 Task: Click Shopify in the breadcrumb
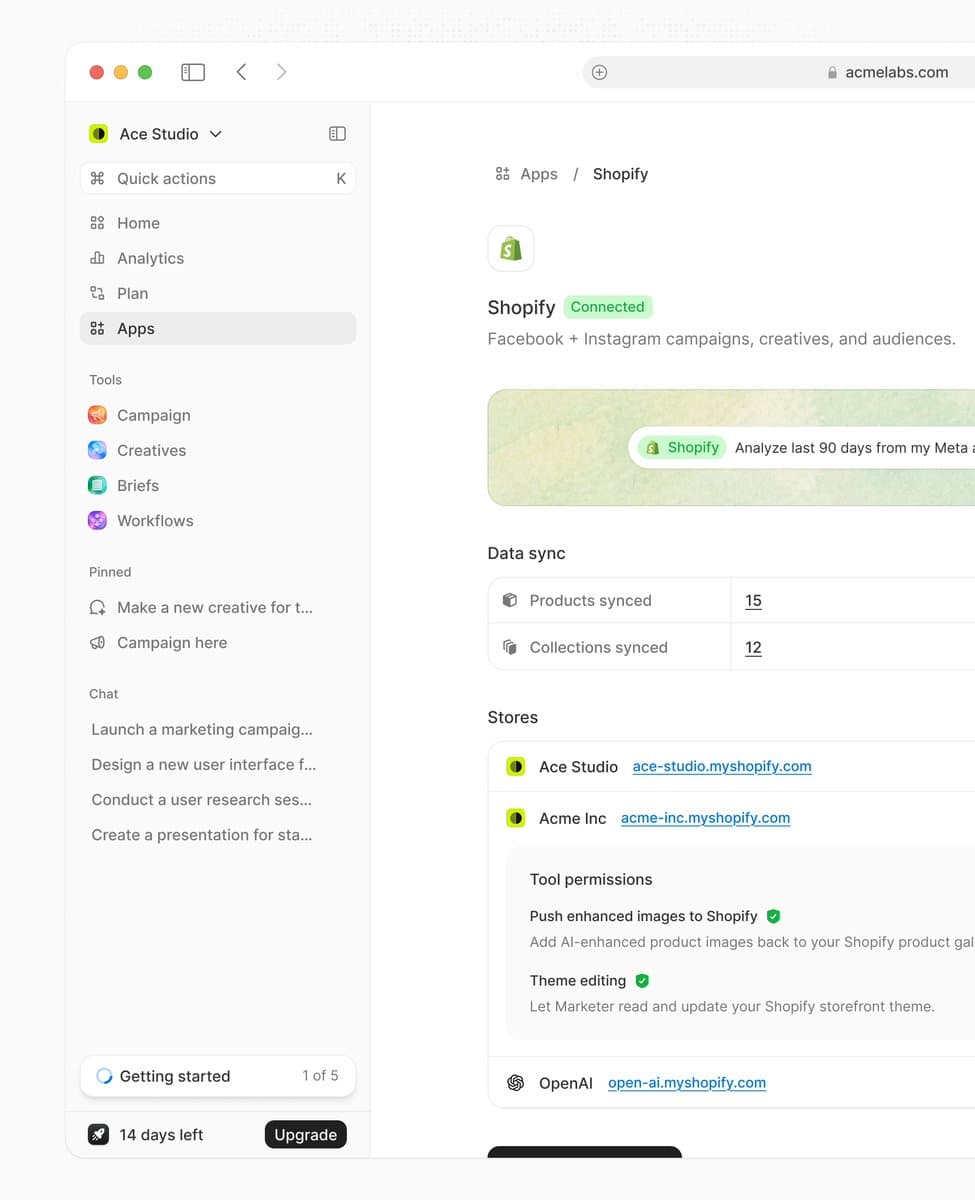click(x=620, y=174)
